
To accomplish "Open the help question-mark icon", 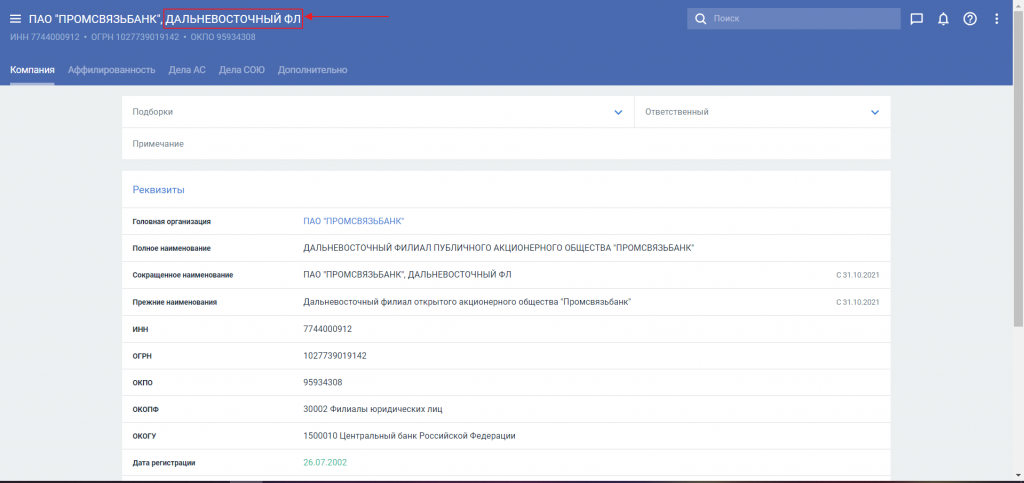I will pyautogui.click(x=970, y=19).
